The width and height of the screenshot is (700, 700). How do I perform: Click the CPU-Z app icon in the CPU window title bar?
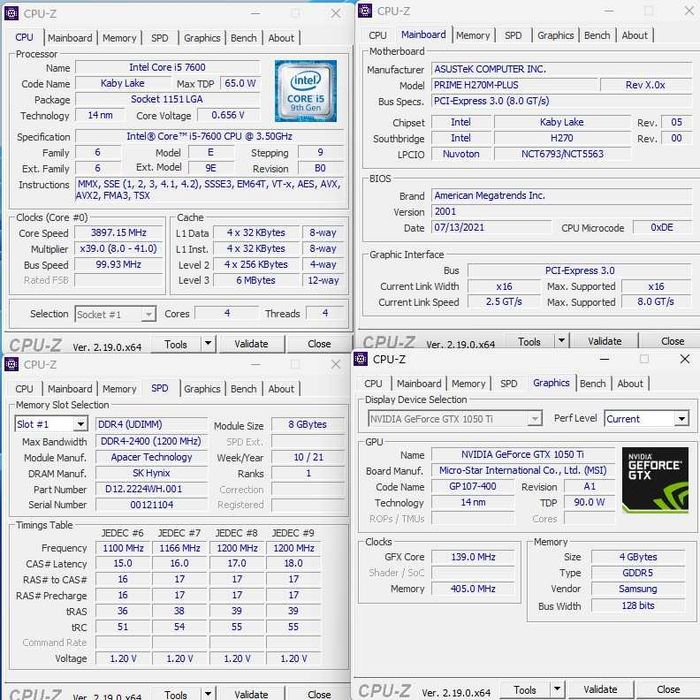pos(12,13)
